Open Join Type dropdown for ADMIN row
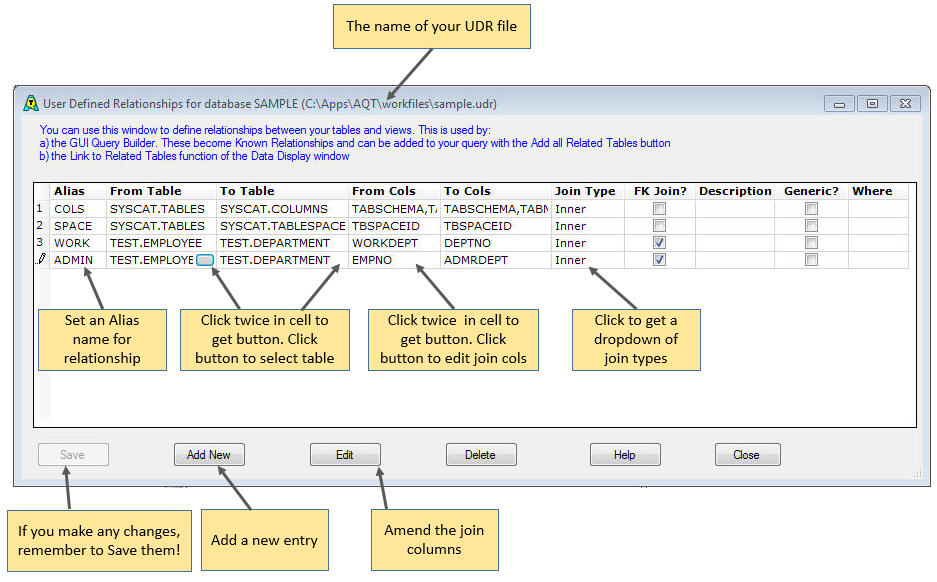This screenshot has height=582, width=937. (x=588, y=260)
